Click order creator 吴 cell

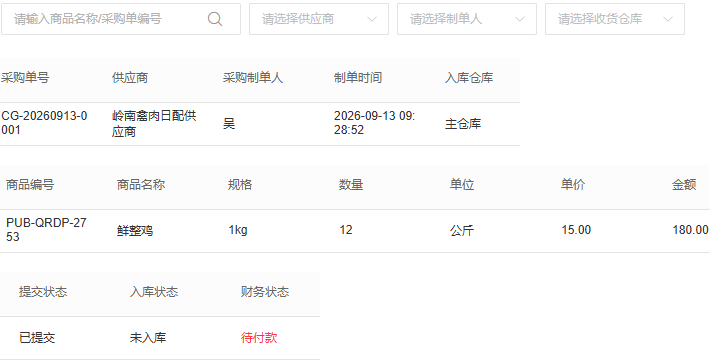229,124
